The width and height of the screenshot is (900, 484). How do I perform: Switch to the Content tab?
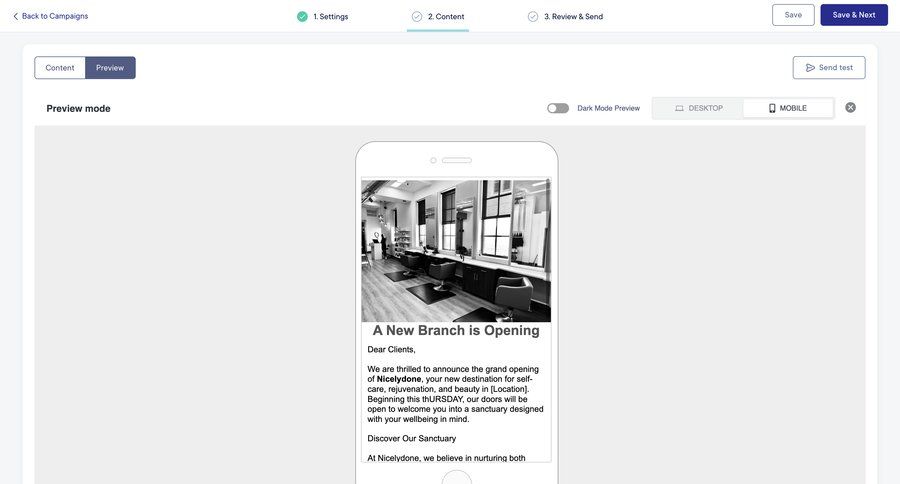60,68
